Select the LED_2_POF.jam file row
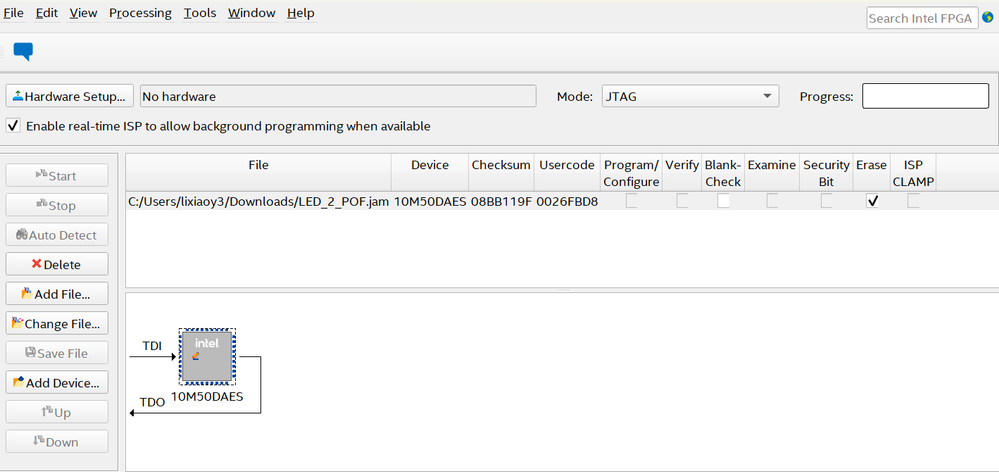Viewport: 999px width, 472px height. coord(258,201)
